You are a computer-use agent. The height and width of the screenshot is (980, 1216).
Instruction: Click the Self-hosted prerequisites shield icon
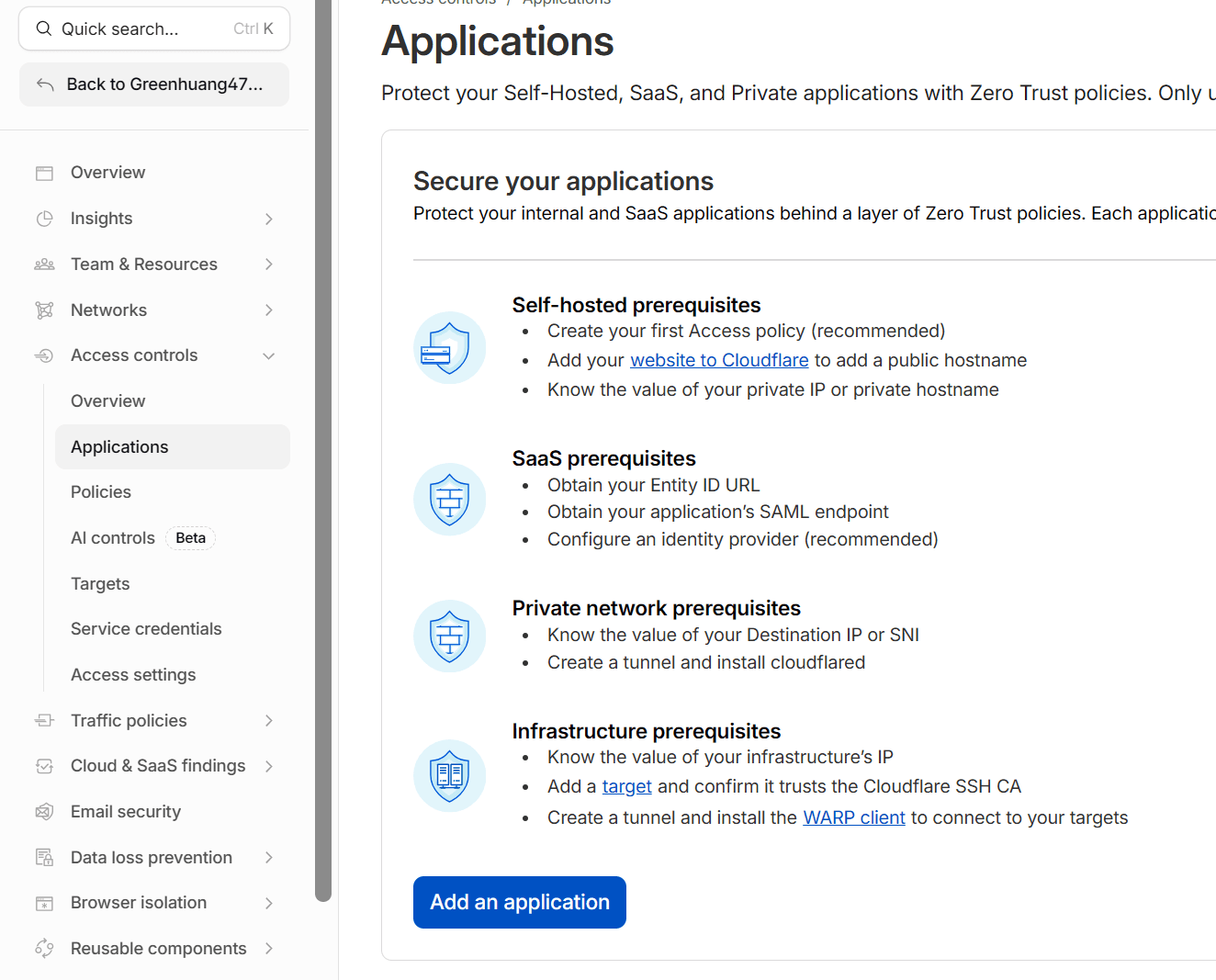coord(449,347)
